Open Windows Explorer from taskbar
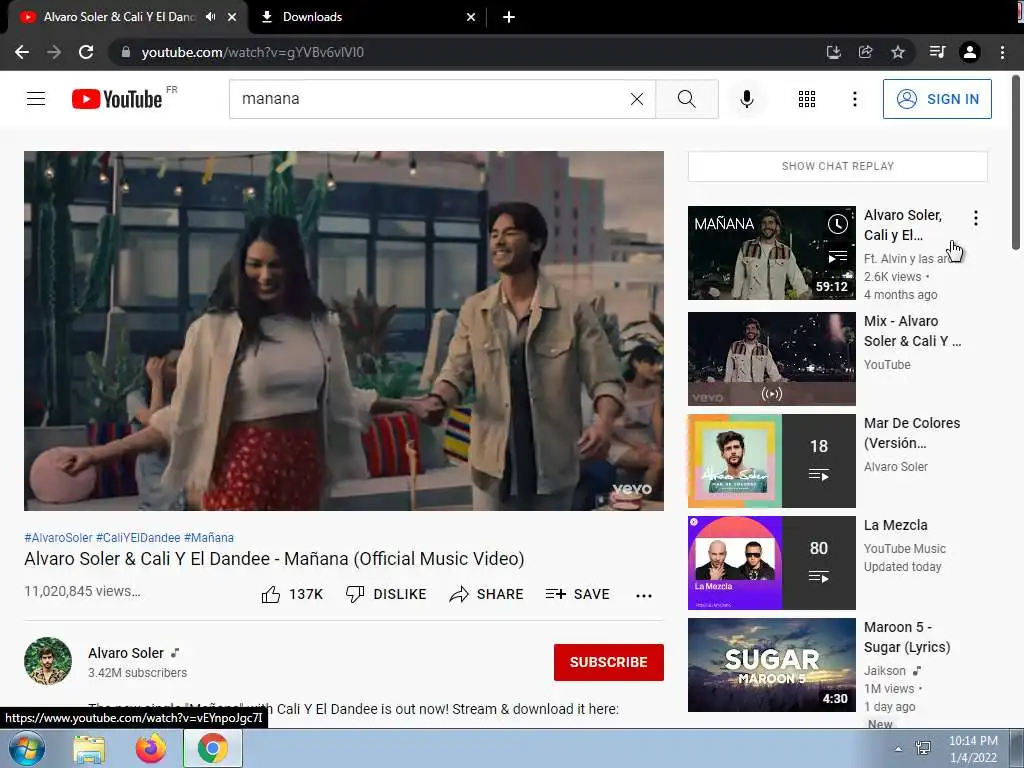Viewport: 1024px width, 768px height. pyautogui.click(x=89, y=749)
